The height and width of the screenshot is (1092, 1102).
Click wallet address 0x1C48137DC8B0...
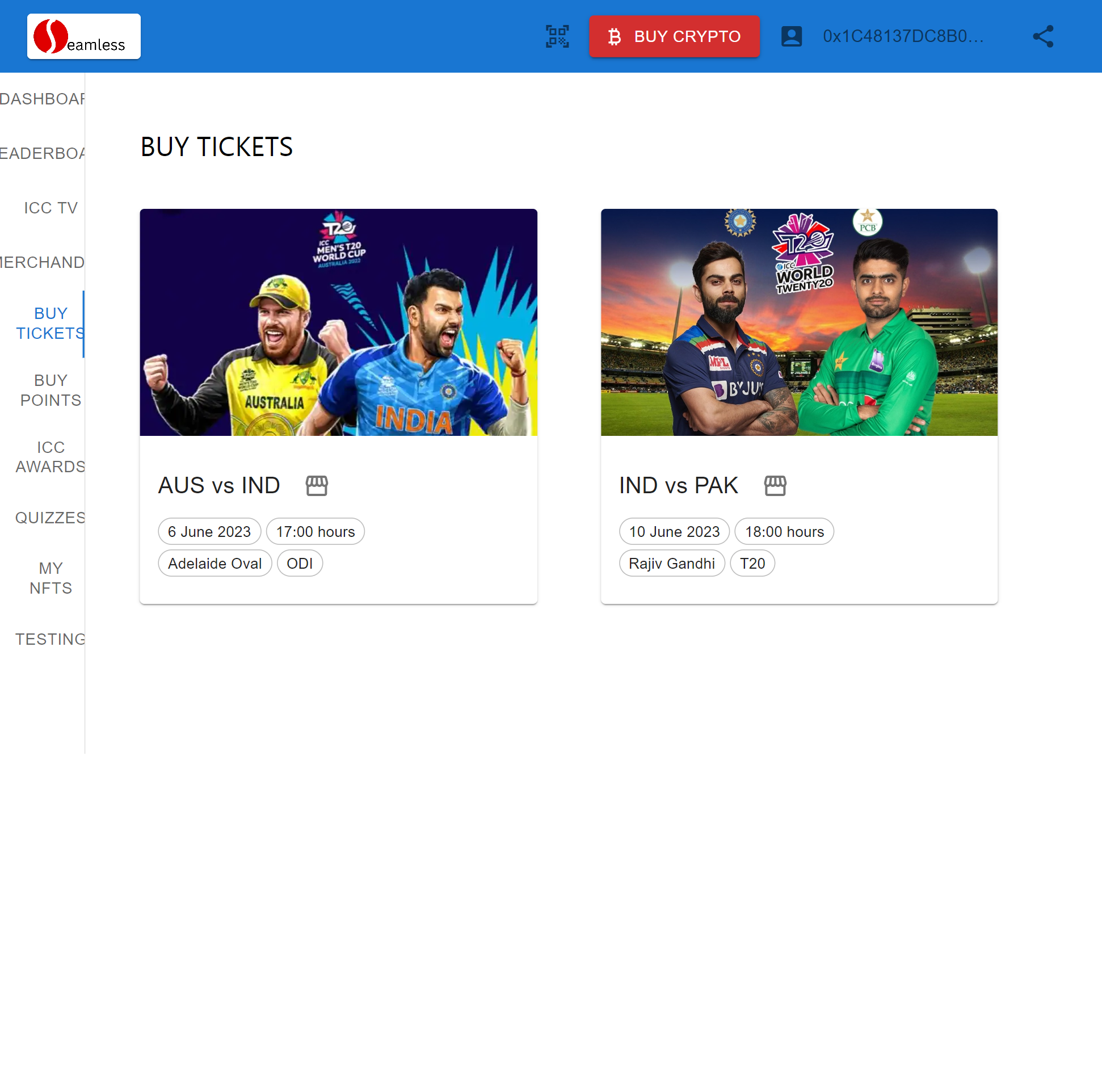tap(903, 36)
